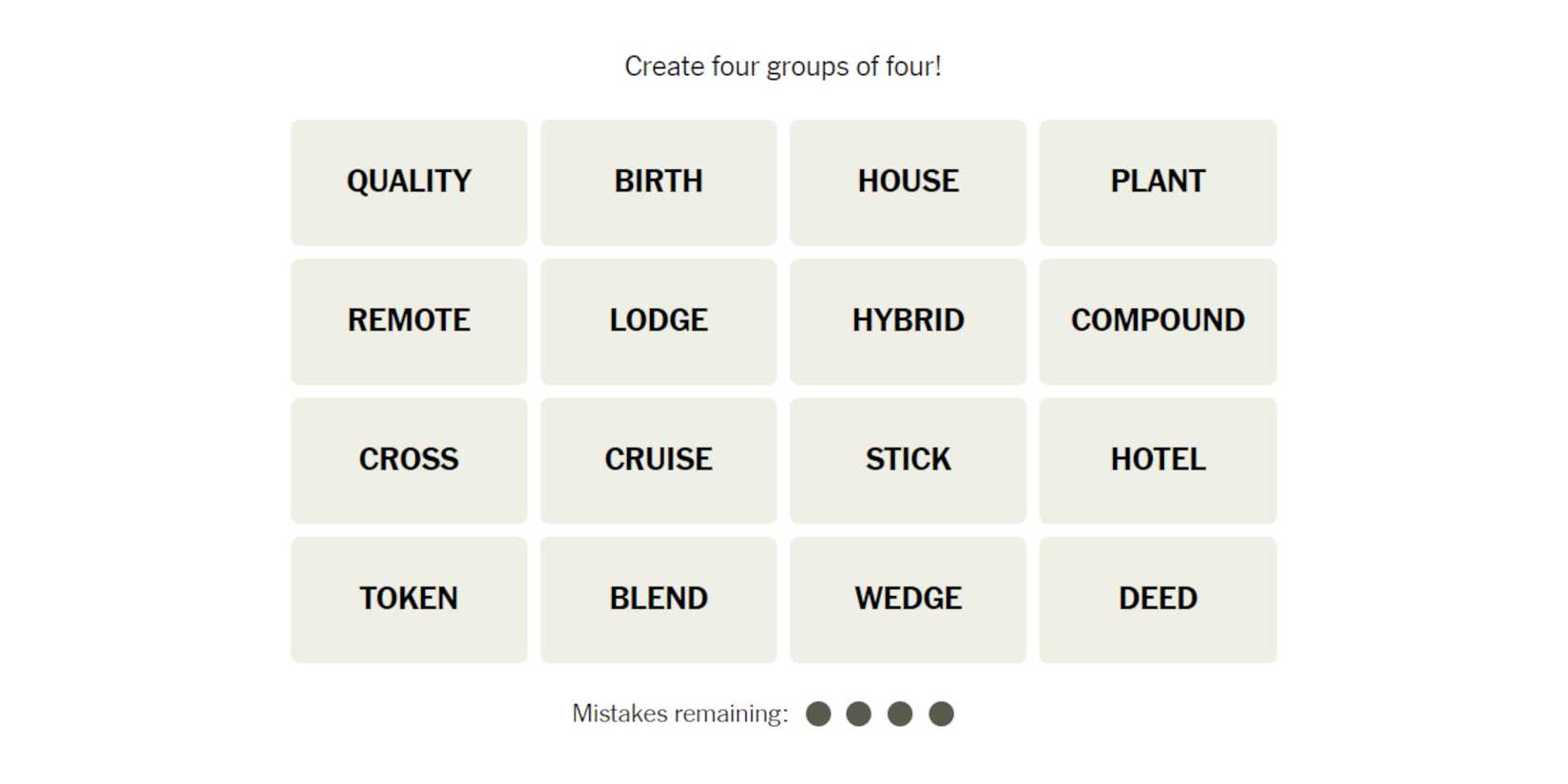
Task: Click the "Create four groups of four!" heading
Action: (783, 67)
